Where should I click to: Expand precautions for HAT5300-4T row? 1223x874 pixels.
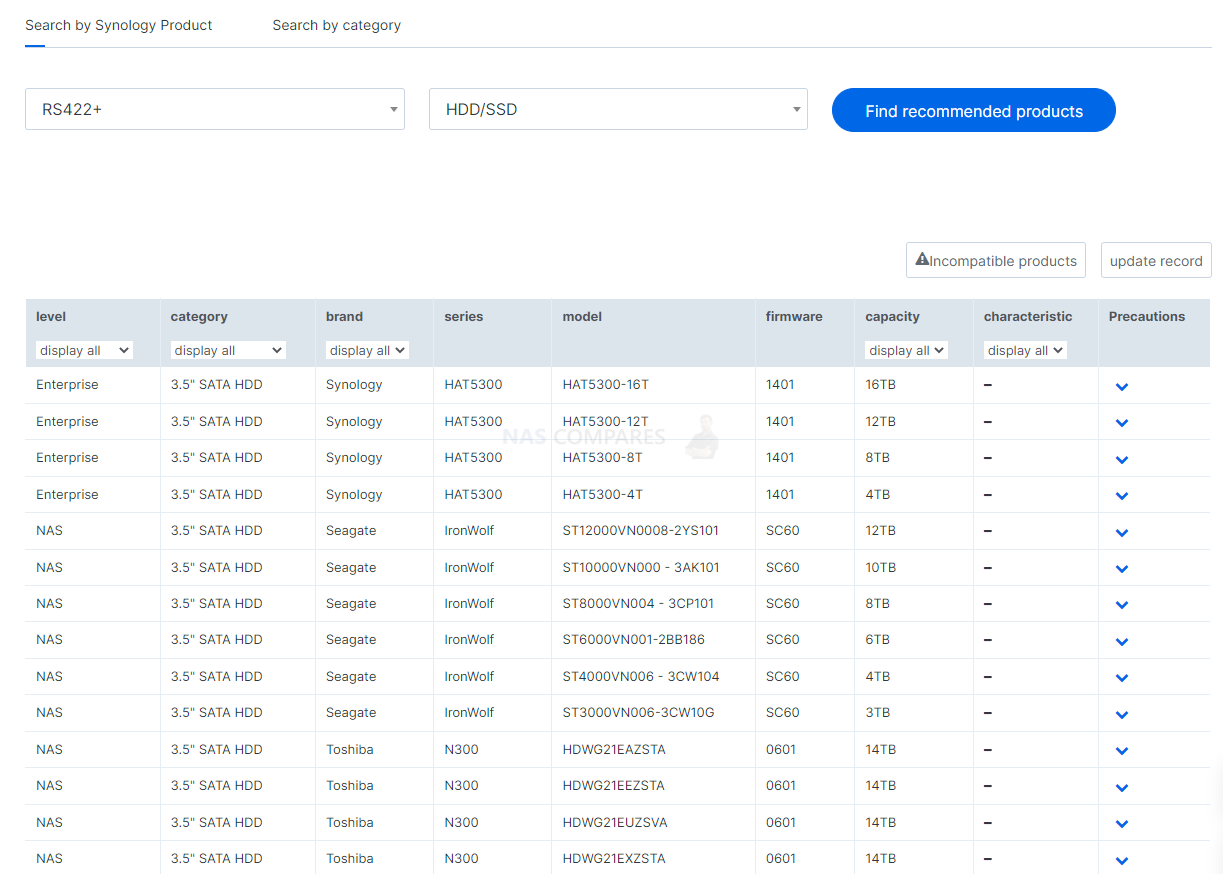pos(1122,496)
